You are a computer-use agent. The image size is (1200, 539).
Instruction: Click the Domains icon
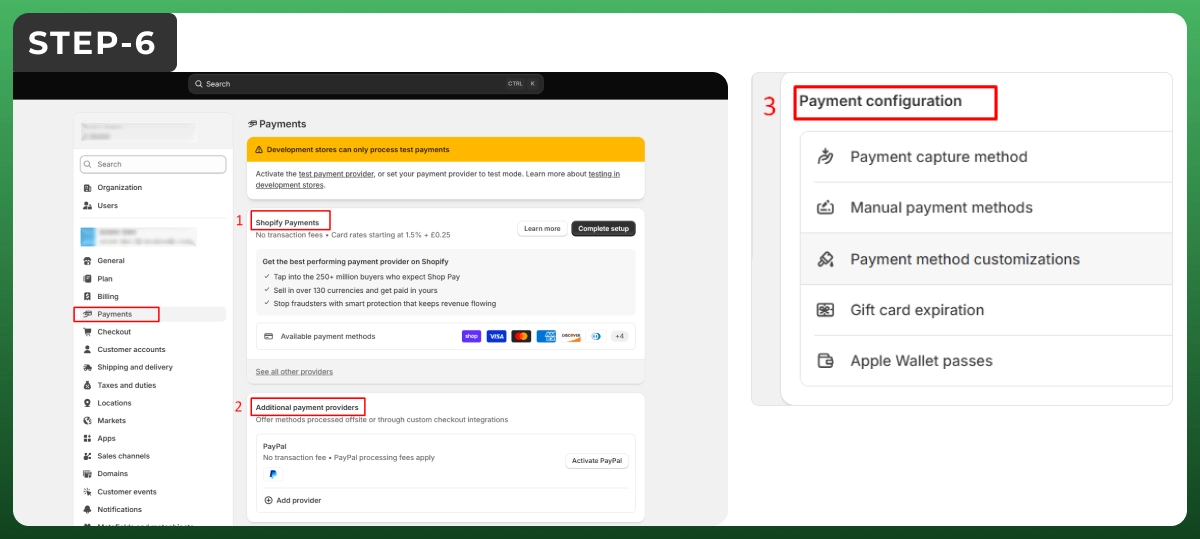pos(88,474)
